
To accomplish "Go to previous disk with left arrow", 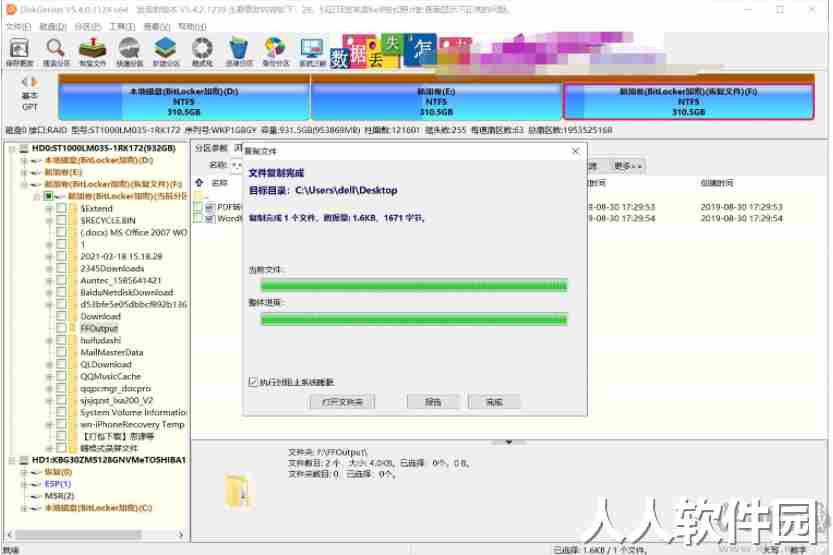I will pos(24,82).
